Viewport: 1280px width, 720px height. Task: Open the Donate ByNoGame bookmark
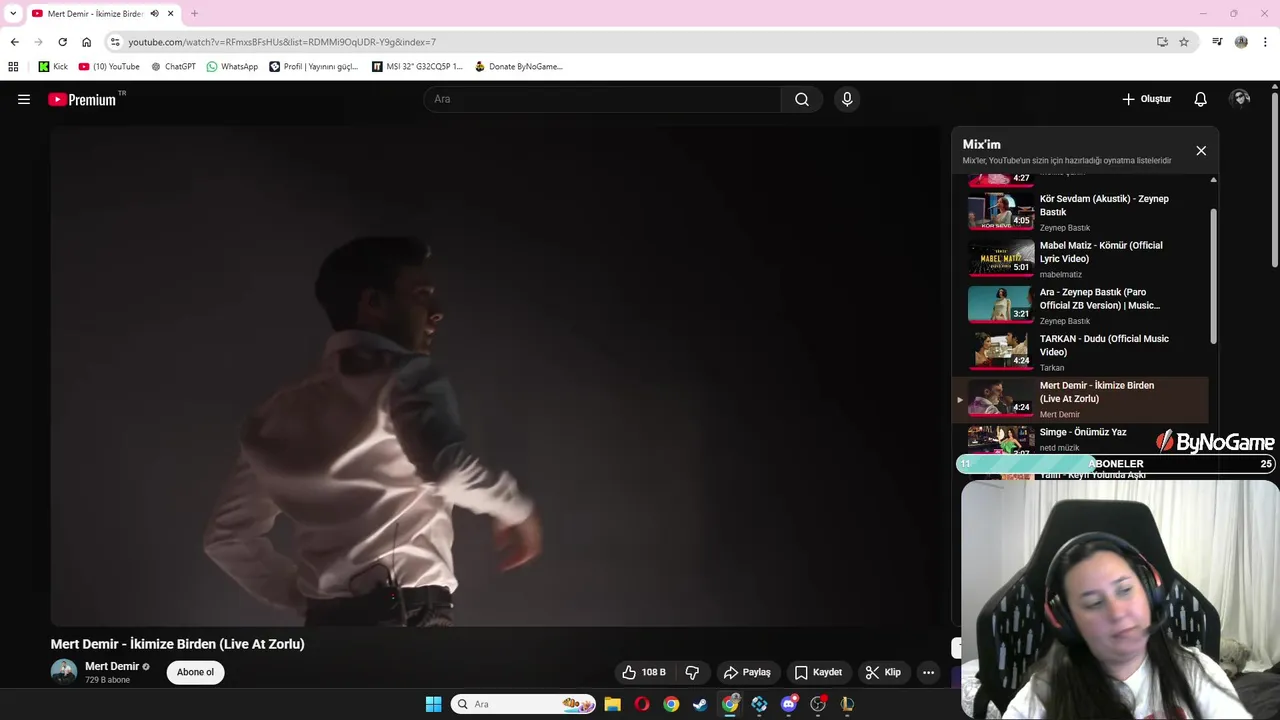(519, 67)
